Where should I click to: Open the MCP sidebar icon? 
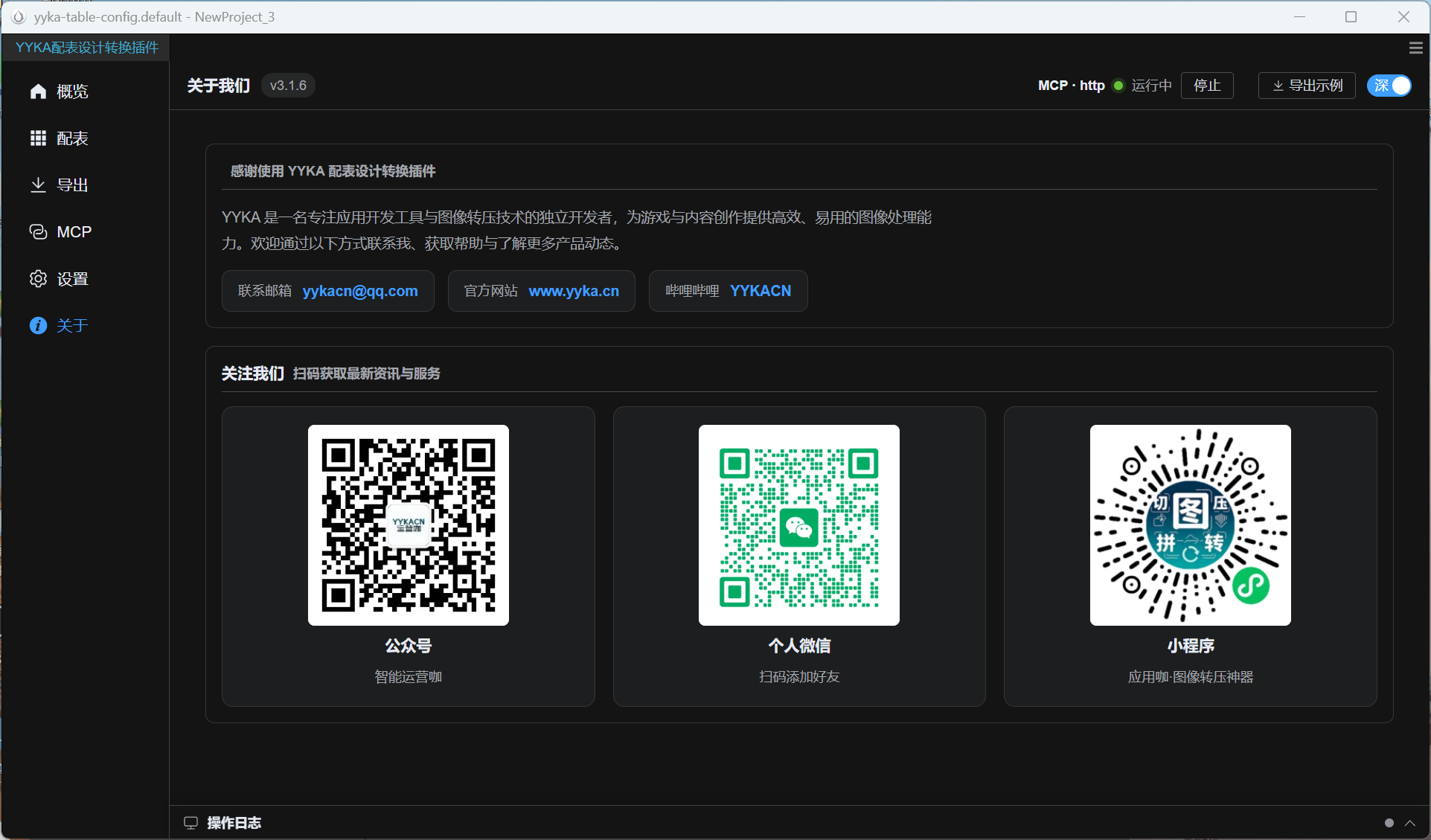coord(38,232)
